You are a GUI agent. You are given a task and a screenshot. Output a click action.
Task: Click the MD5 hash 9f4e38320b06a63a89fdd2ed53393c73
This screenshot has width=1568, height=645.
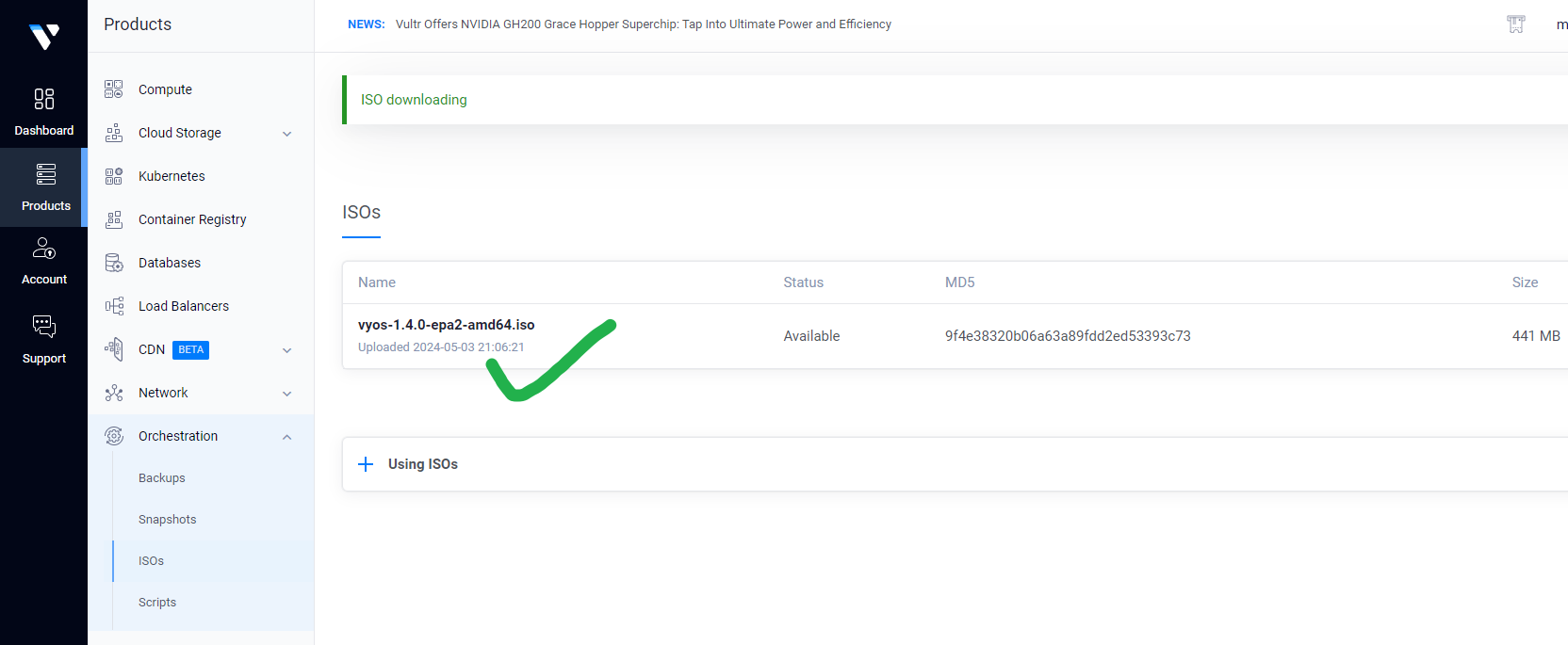[x=1068, y=336]
